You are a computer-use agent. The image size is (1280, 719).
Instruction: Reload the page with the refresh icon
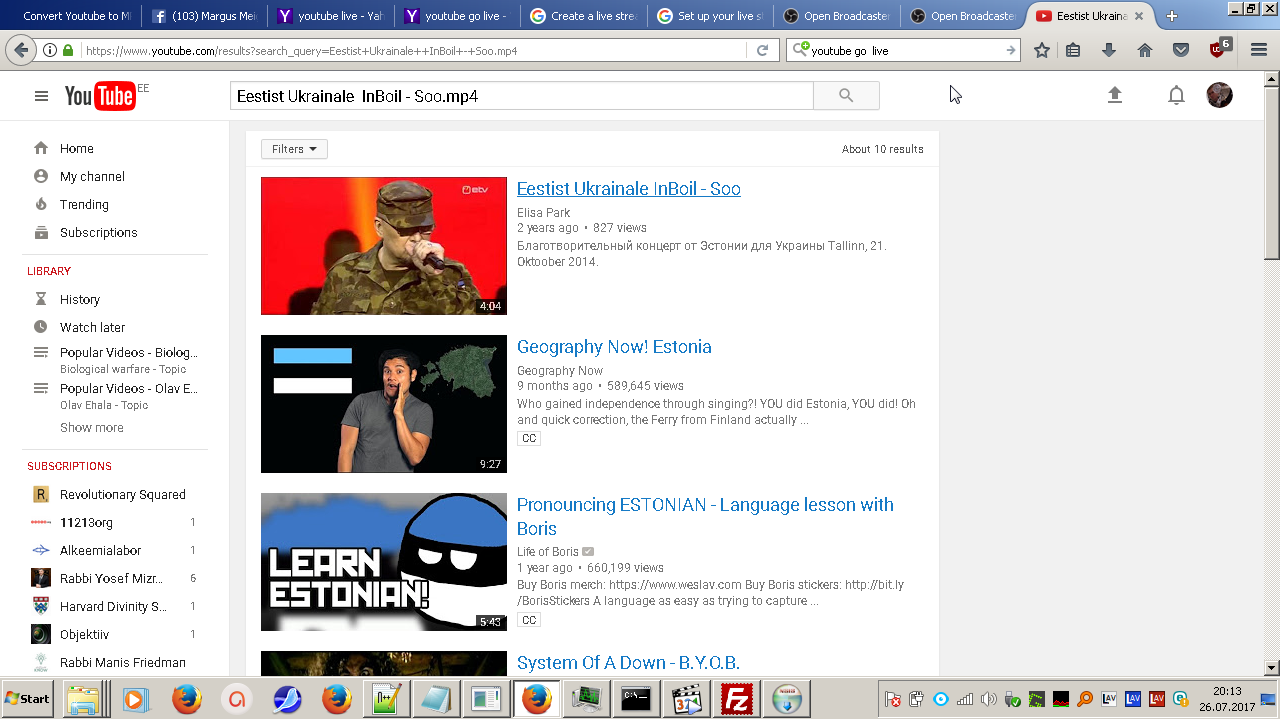point(762,50)
